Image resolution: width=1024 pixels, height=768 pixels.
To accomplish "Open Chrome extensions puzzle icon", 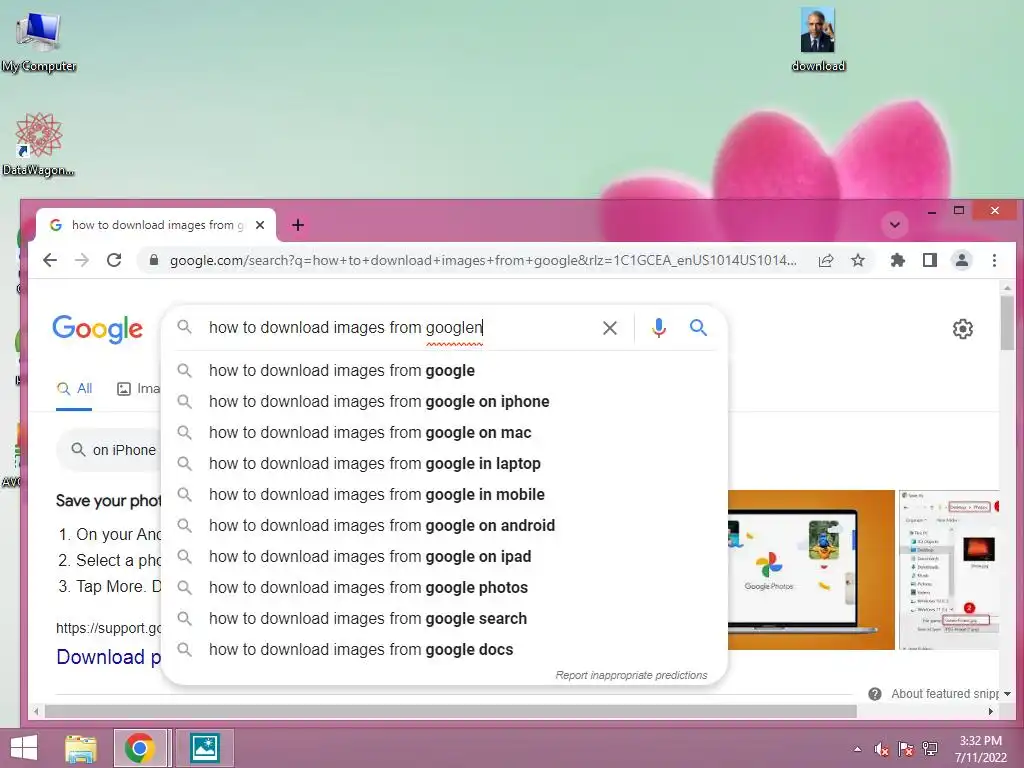I will click(898, 261).
